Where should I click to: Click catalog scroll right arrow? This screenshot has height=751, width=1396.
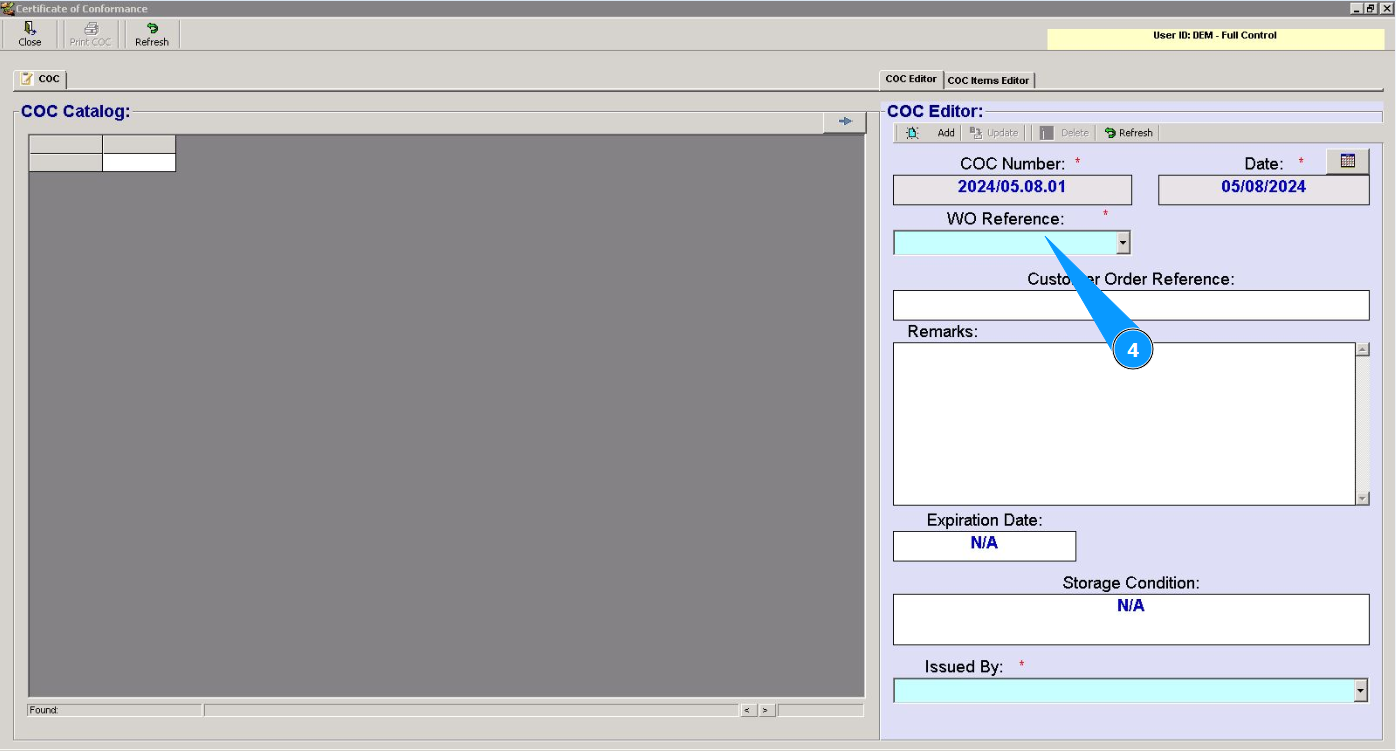click(765, 710)
